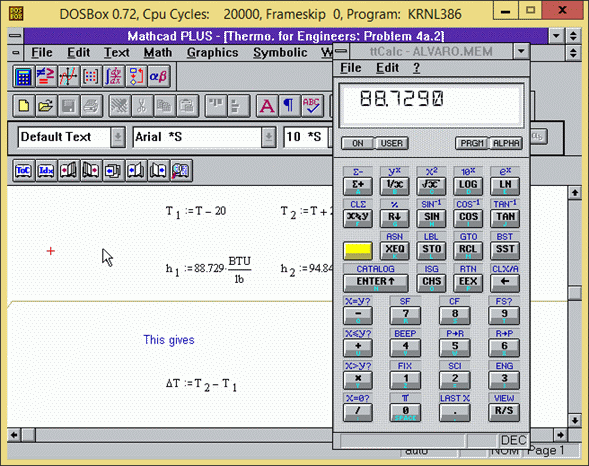Screen dimensions: 589x466
Task: Insert a text region with A icon
Action: pos(267,106)
